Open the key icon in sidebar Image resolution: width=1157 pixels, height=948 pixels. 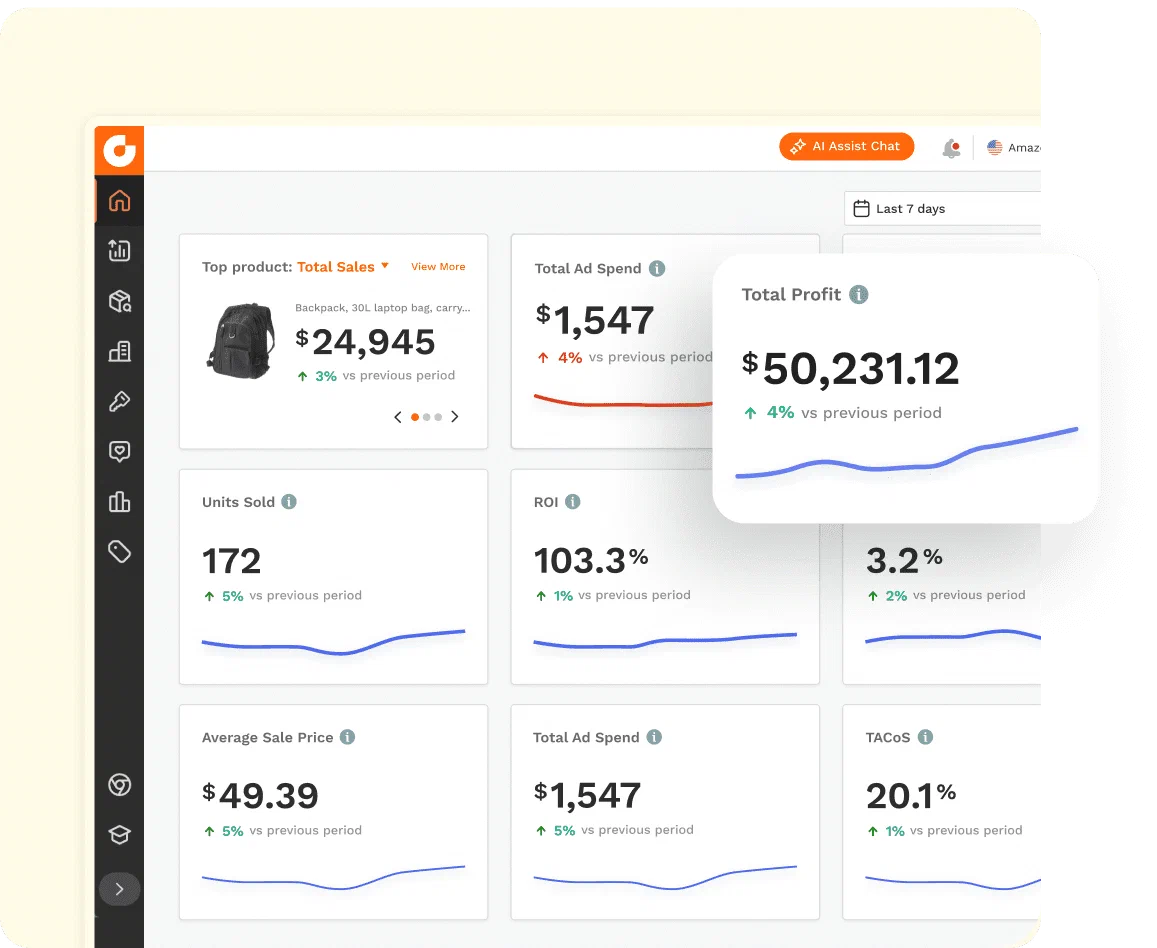[120, 401]
